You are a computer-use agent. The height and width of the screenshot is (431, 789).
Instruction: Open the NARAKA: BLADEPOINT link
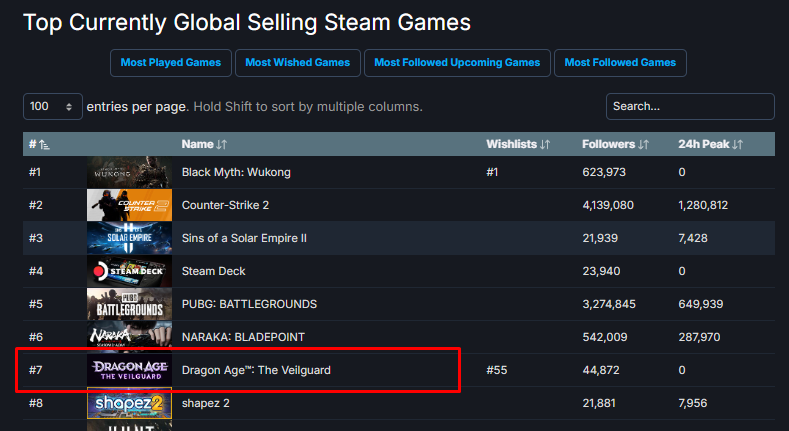pyautogui.click(x=243, y=337)
